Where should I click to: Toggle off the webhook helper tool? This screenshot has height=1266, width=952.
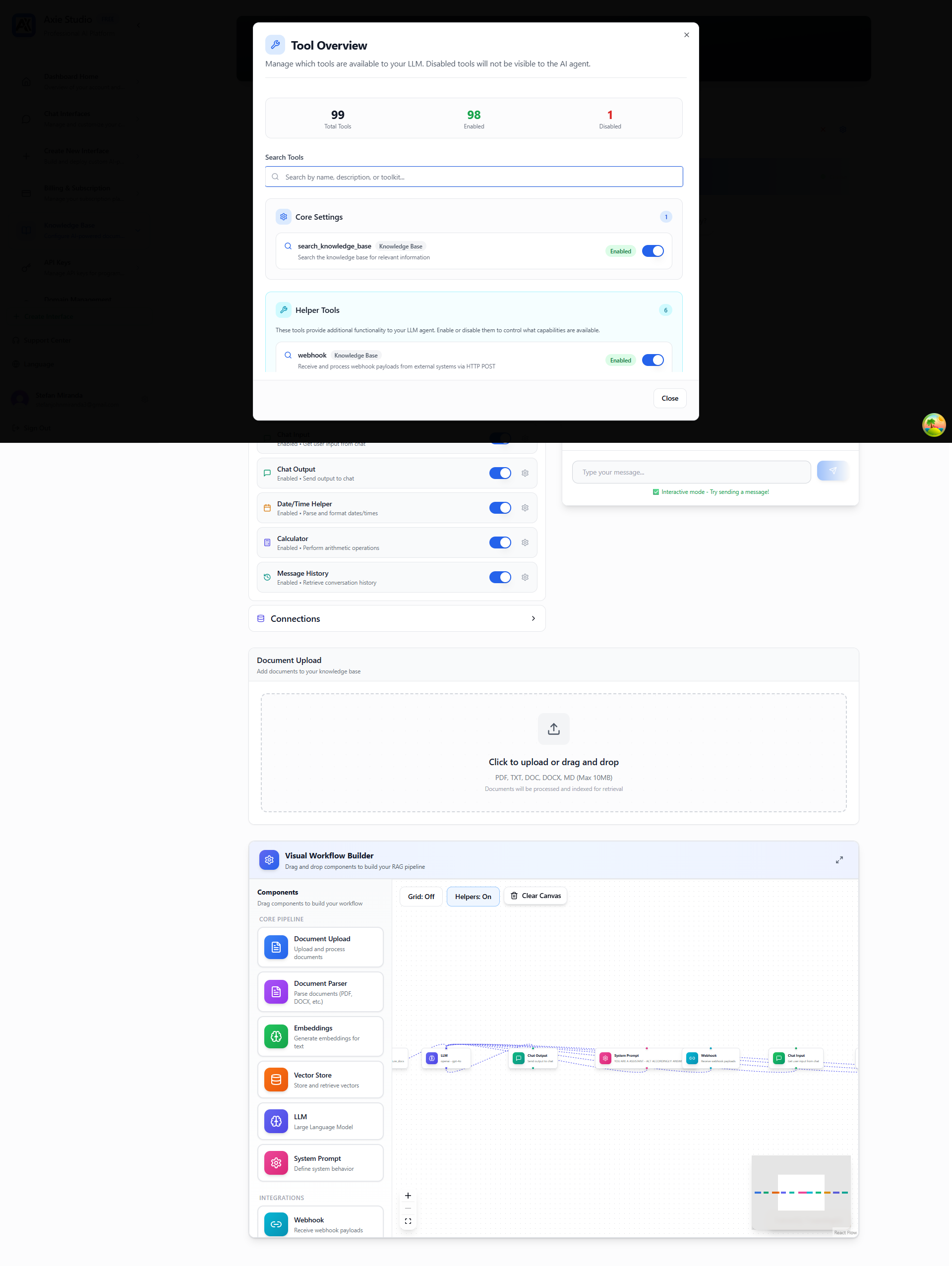tap(652, 360)
